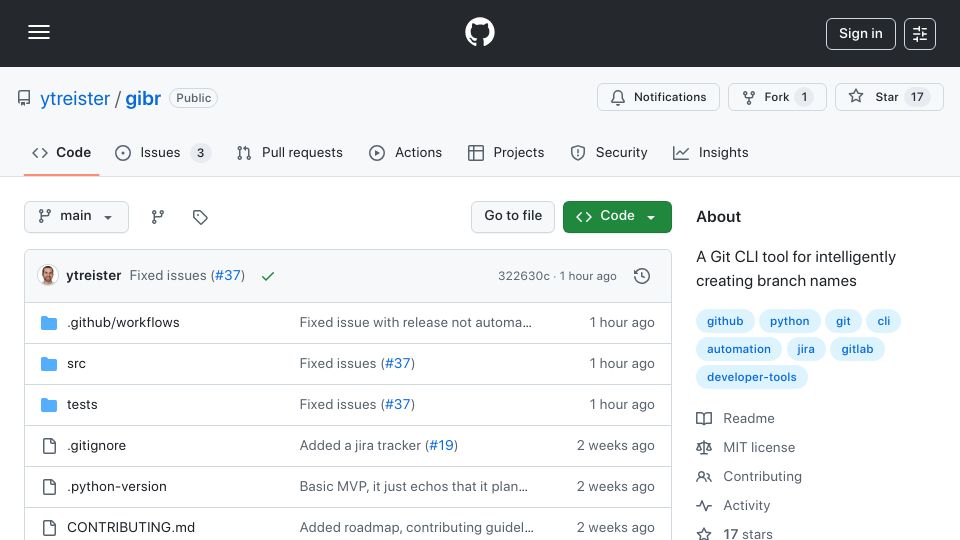The width and height of the screenshot is (960, 540).
Task: Open the tests folder
Action: (82, 405)
